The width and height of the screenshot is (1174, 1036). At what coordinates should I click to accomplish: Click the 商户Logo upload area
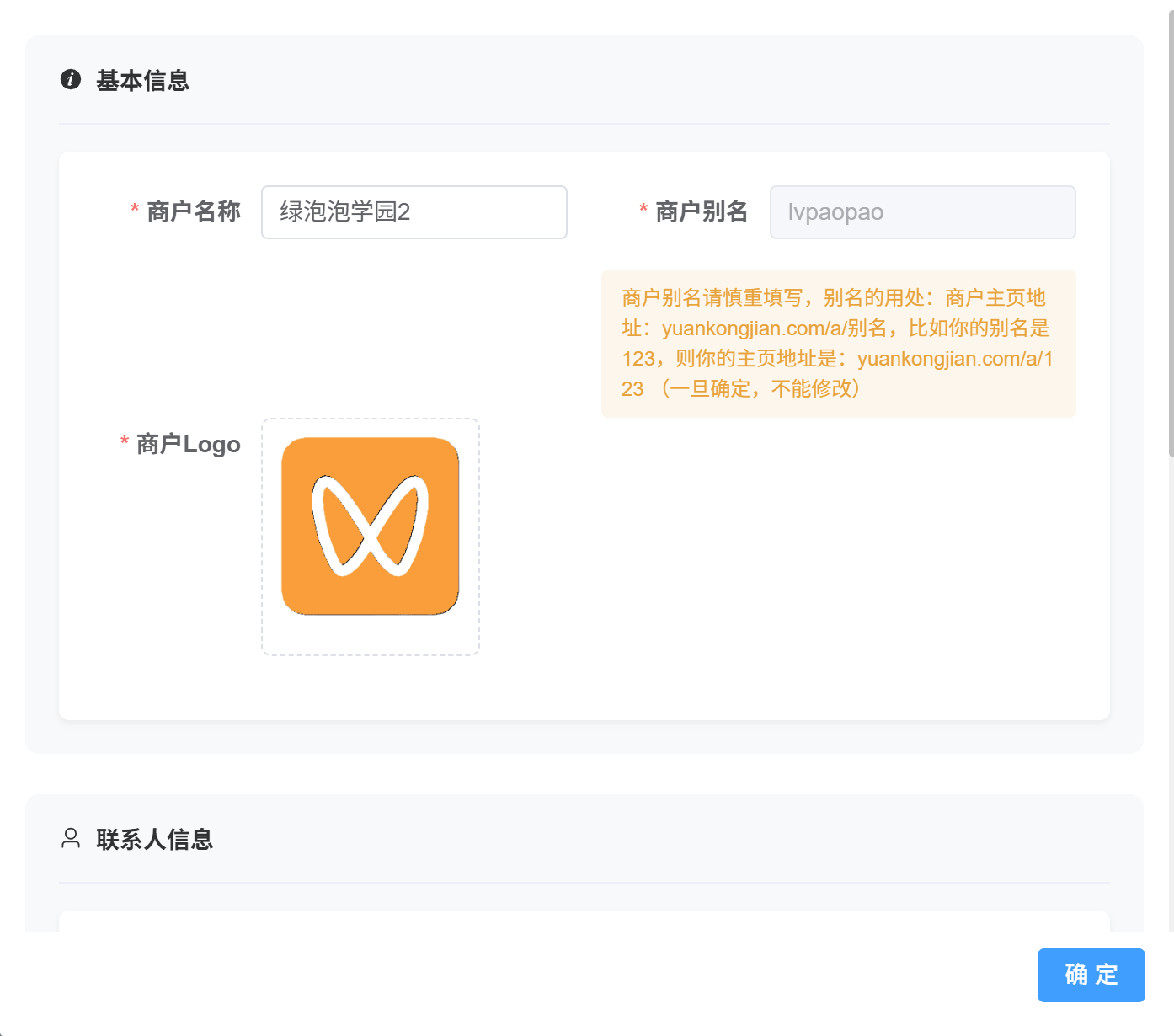pos(370,537)
